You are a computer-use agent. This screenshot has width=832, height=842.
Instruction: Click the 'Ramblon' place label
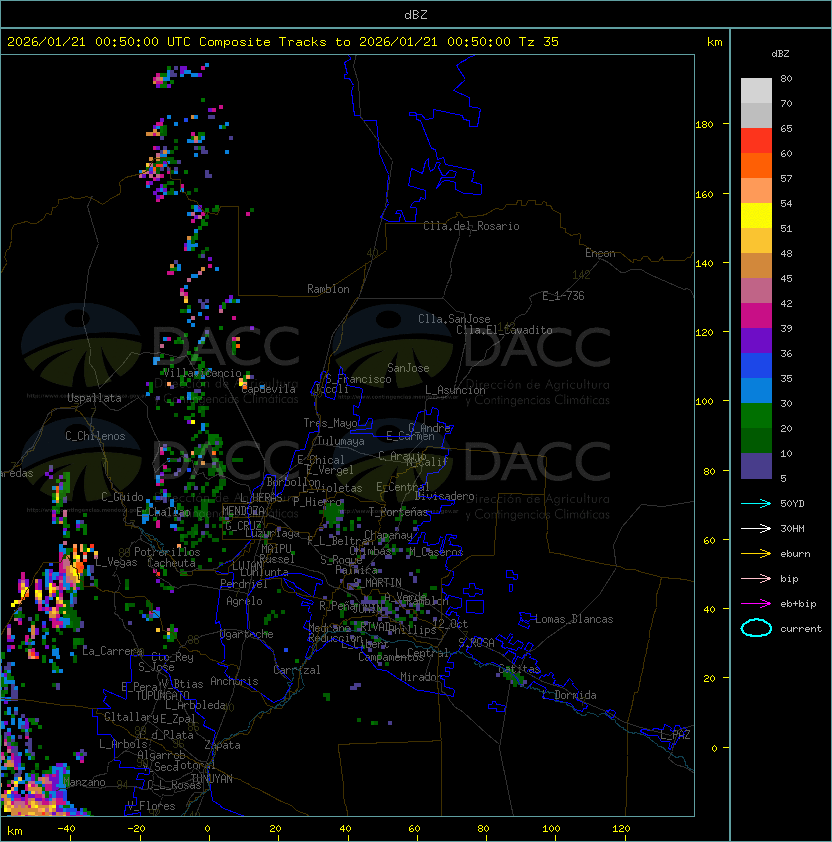coord(328,289)
